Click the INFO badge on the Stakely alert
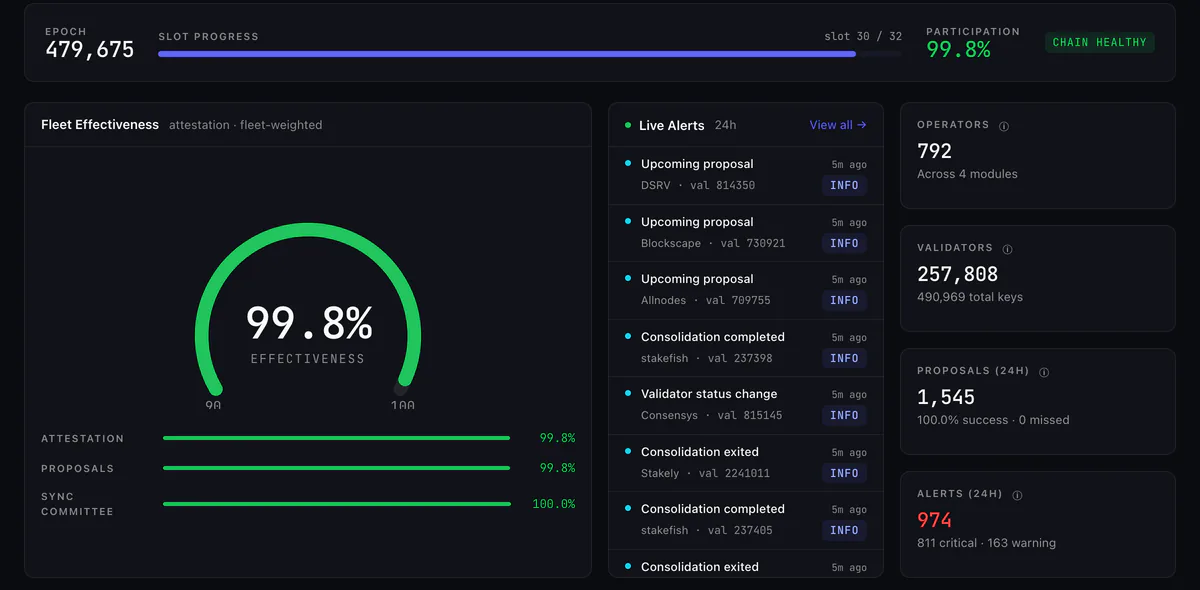The height and width of the screenshot is (590, 1200). pos(844,473)
